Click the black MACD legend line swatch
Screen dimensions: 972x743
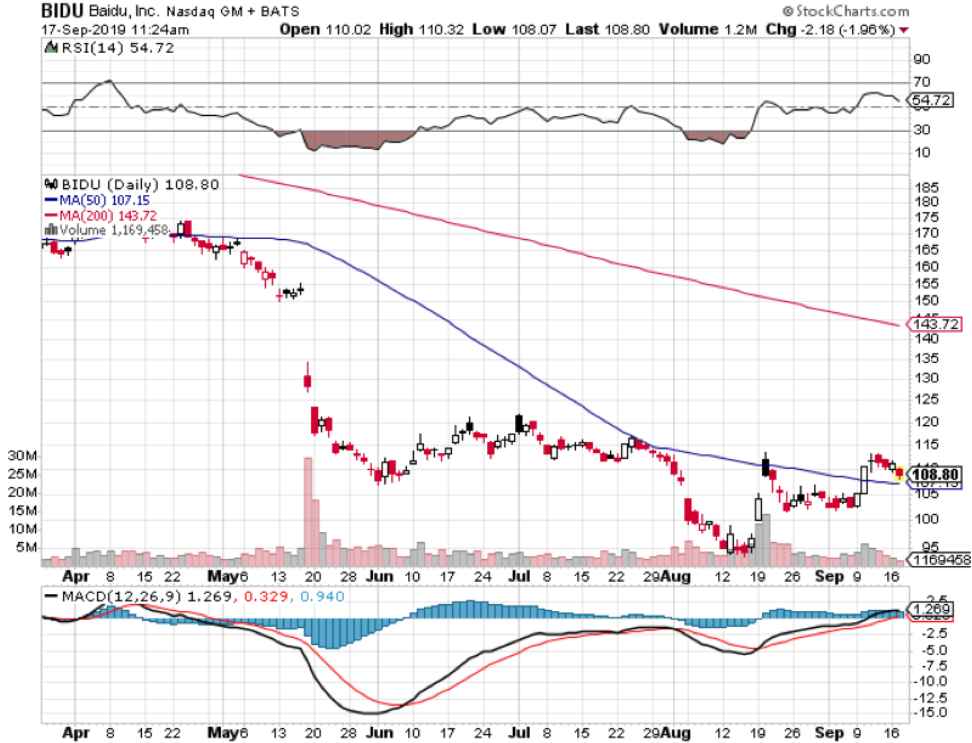51,597
